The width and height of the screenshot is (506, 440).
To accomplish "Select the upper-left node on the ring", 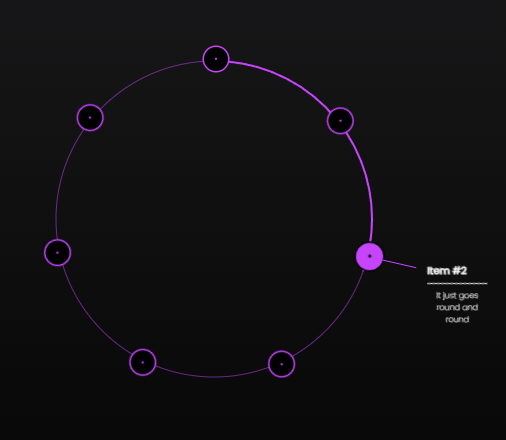I will pyautogui.click(x=90, y=118).
